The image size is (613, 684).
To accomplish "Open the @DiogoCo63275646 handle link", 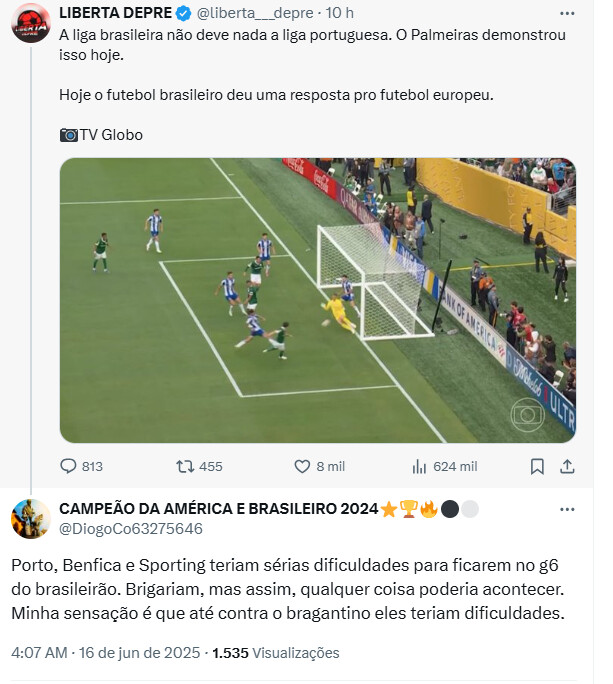I will pos(131,529).
